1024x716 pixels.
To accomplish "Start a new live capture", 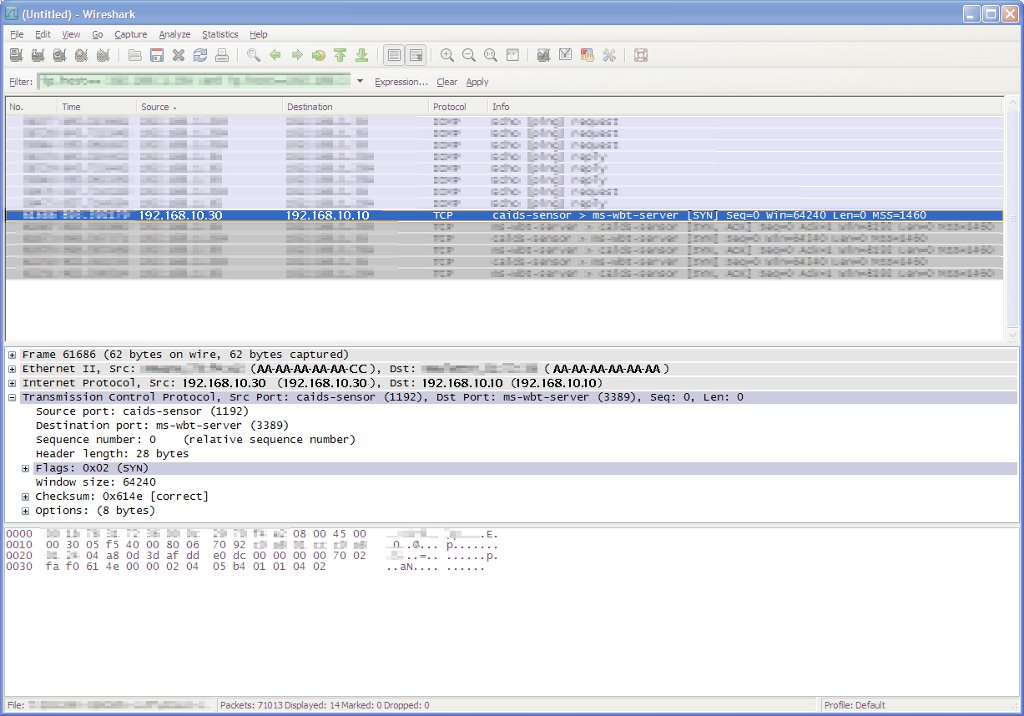I will tap(59, 56).
